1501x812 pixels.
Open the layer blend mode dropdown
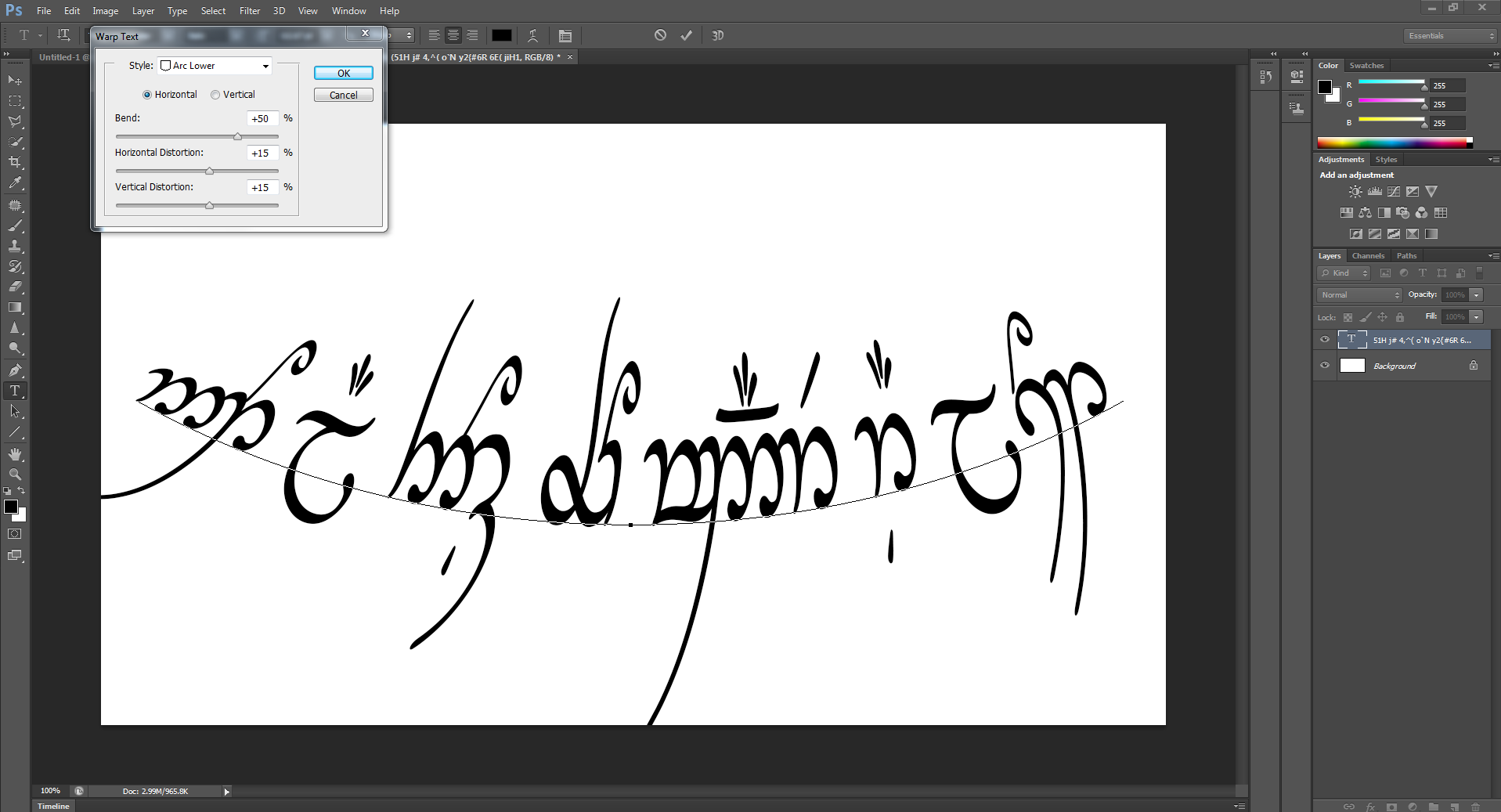click(x=1360, y=295)
